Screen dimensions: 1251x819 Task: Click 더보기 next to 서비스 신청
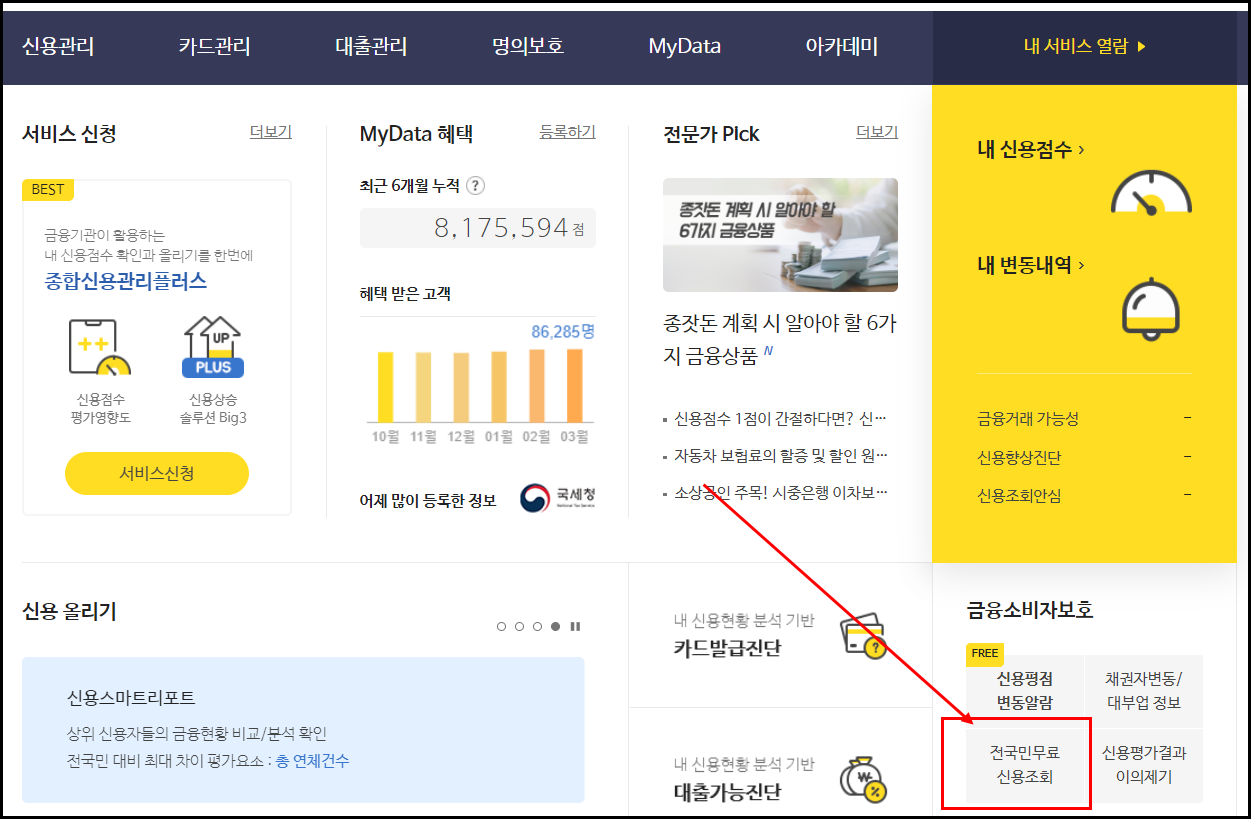pyautogui.click(x=271, y=132)
